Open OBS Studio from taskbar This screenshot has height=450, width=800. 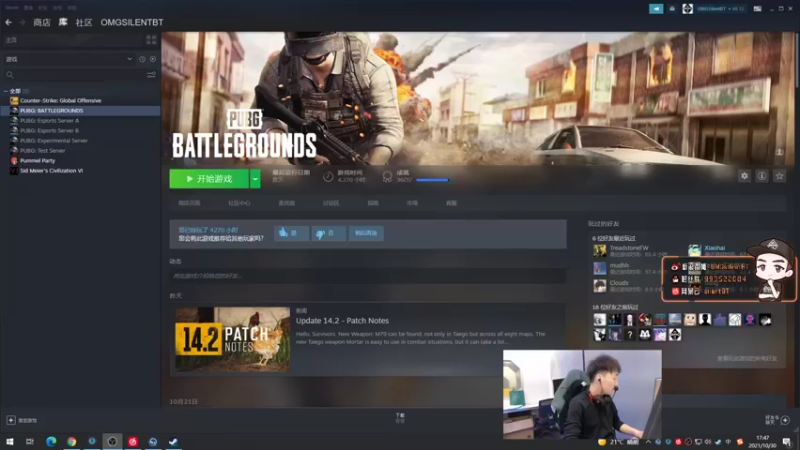112,441
